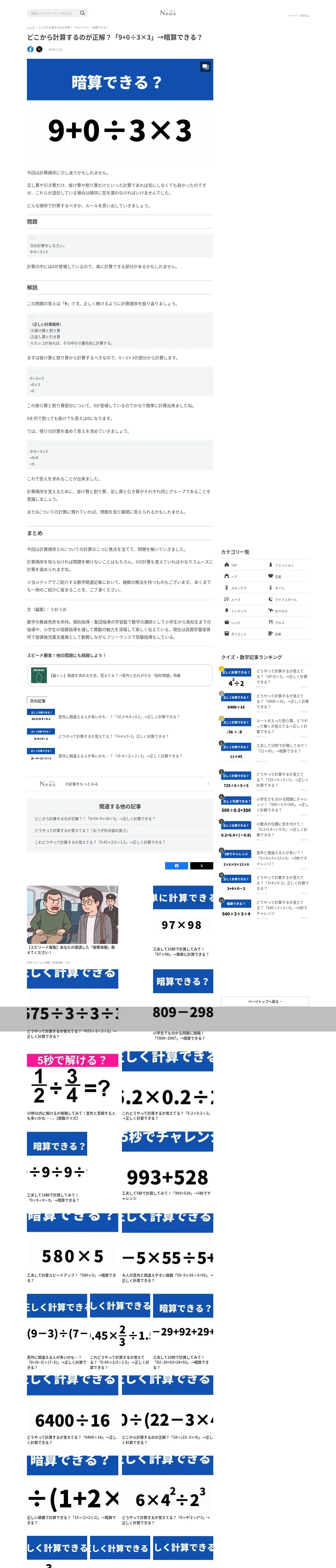Open the トップ breadcrumb link
336x1568 pixels.
pyautogui.click(x=31, y=27)
